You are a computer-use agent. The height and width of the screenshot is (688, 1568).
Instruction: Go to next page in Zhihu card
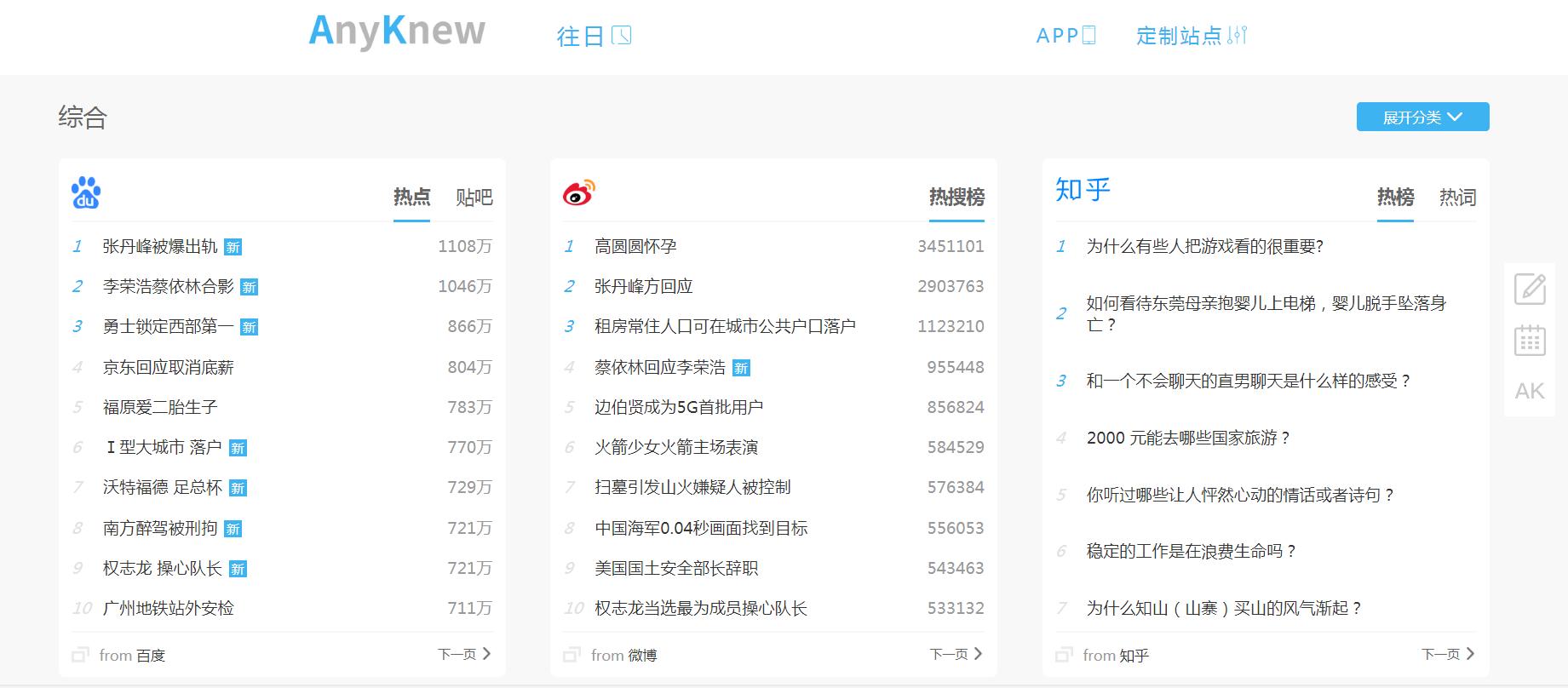(x=1448, y=654)
